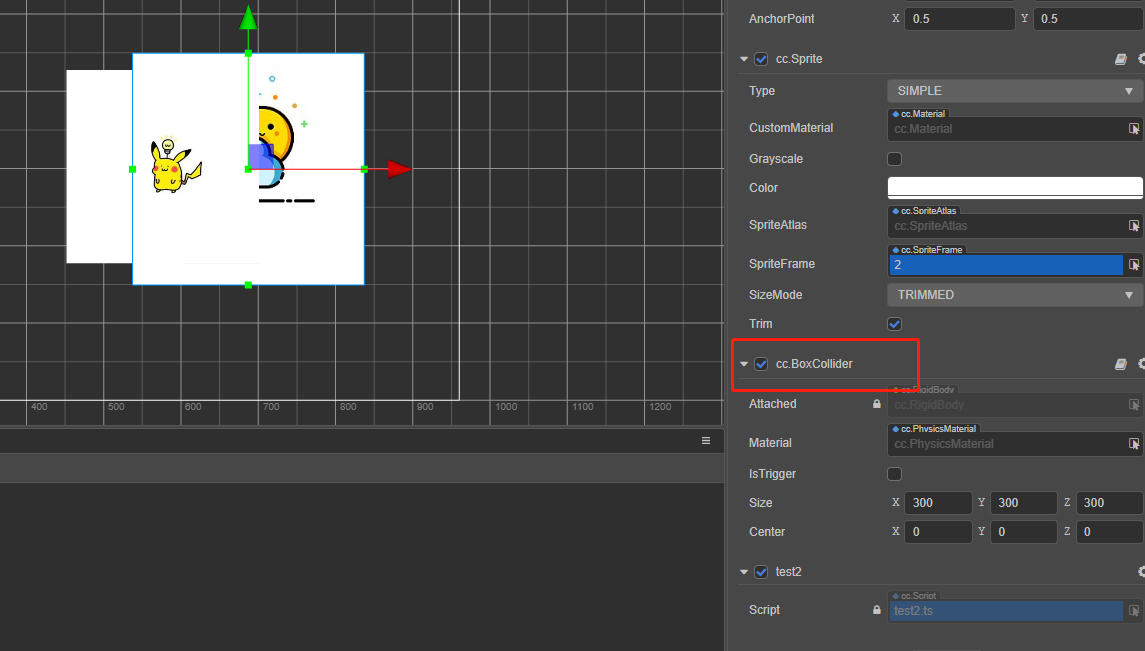Click the lock icon beside Script
This screenshot has height=651, width=1145.
pyautogui.click(x=876, y=609)
